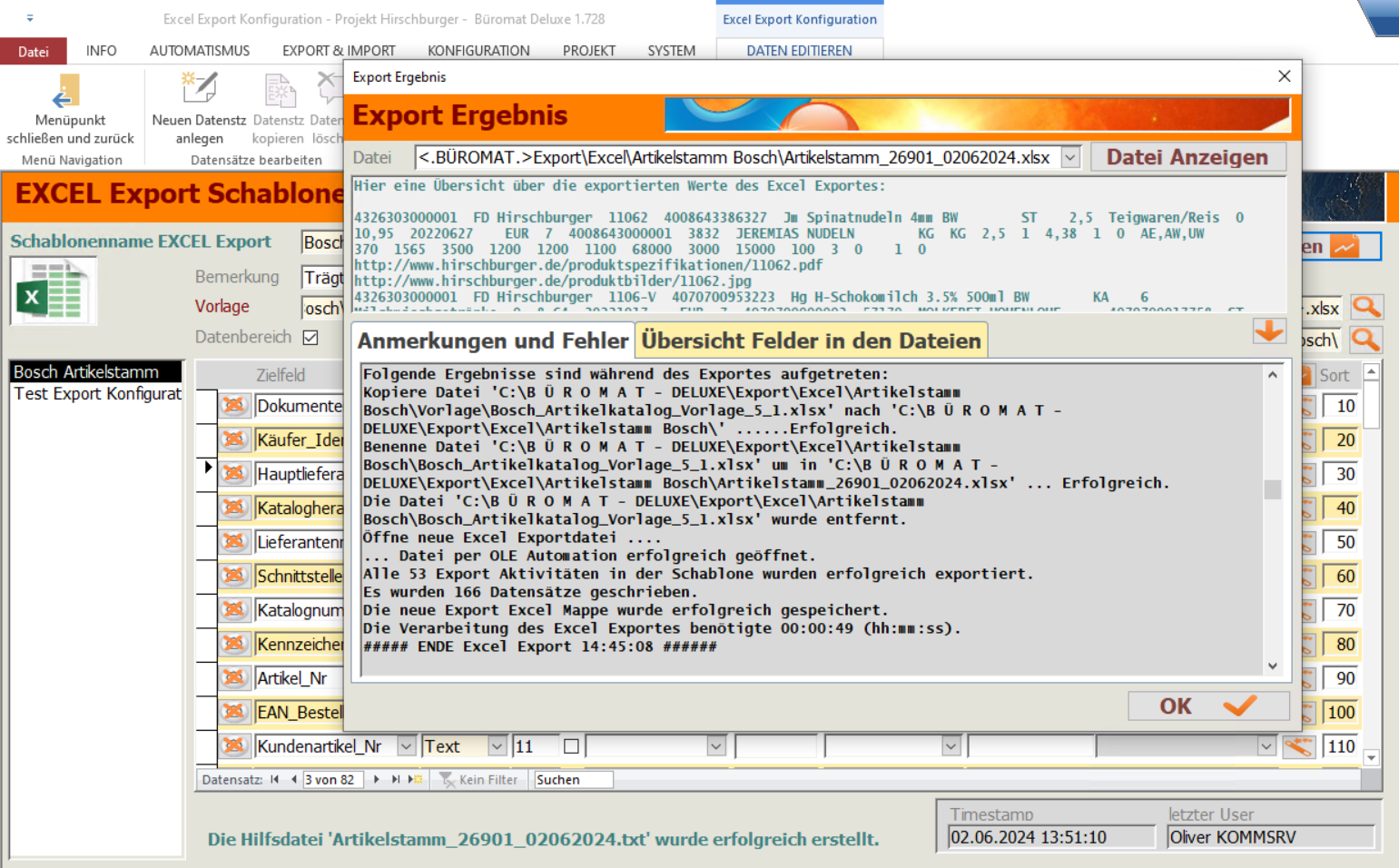Expand the Datei path dropdown
1399x868 pixels.
pyautogui.click(x=1070, y=157)
